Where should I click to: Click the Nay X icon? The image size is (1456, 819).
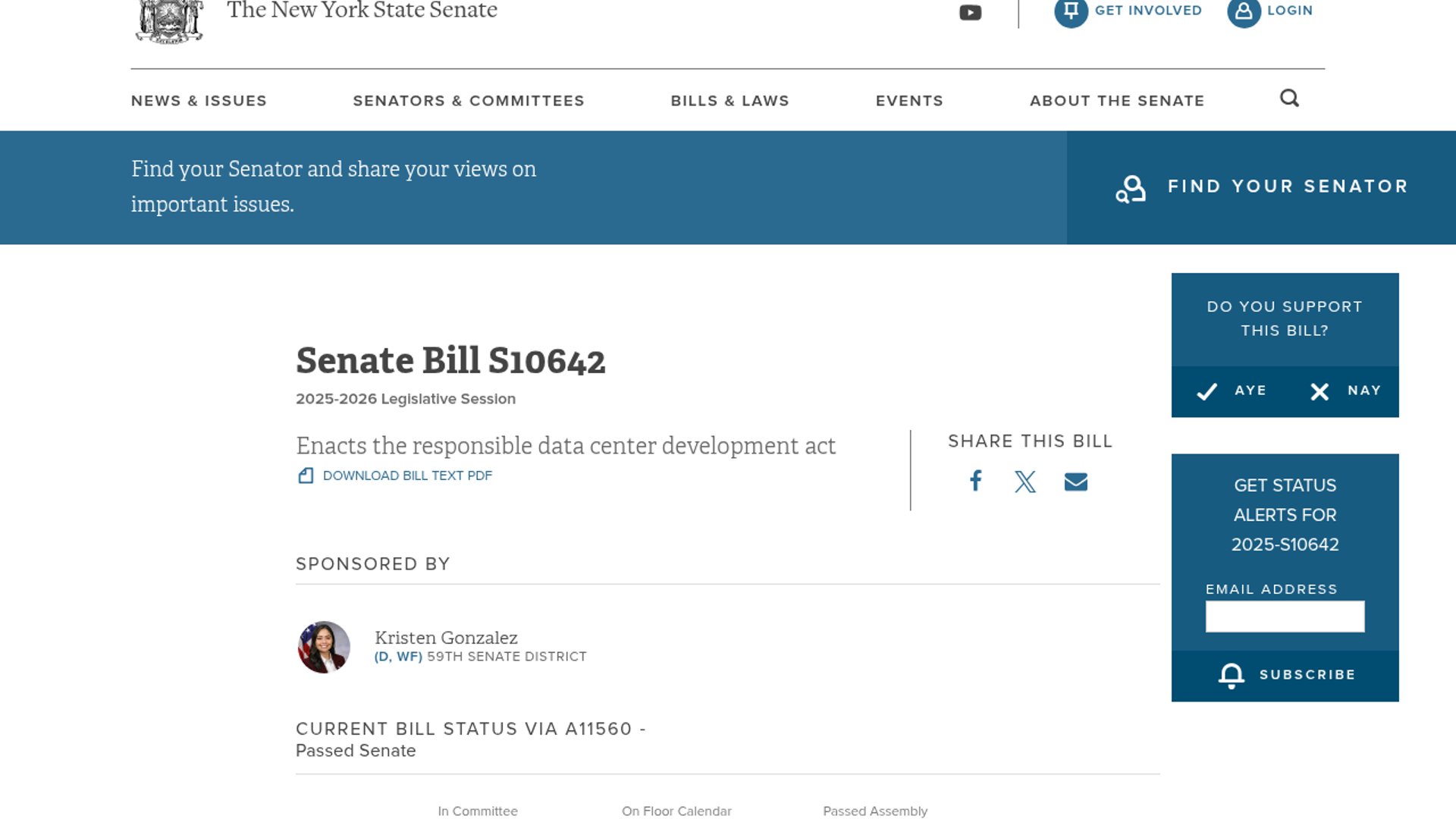[x=1319, y=391]
